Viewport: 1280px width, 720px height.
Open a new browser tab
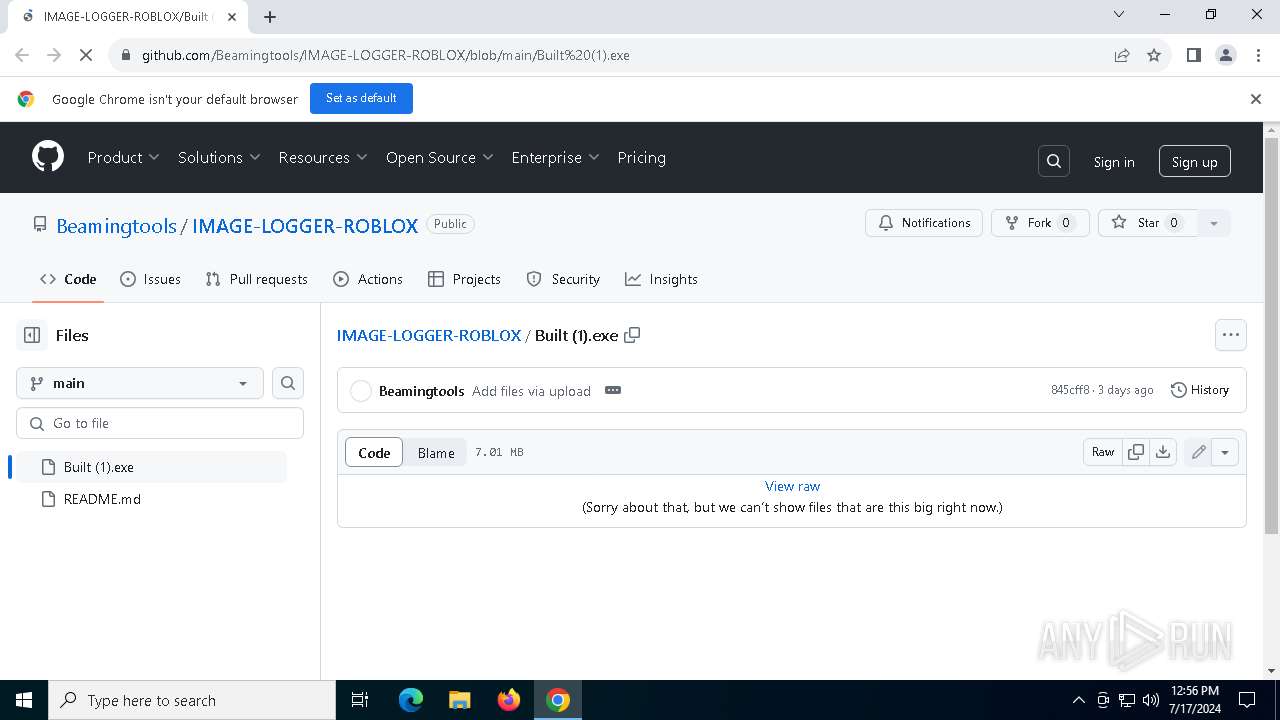270,16
